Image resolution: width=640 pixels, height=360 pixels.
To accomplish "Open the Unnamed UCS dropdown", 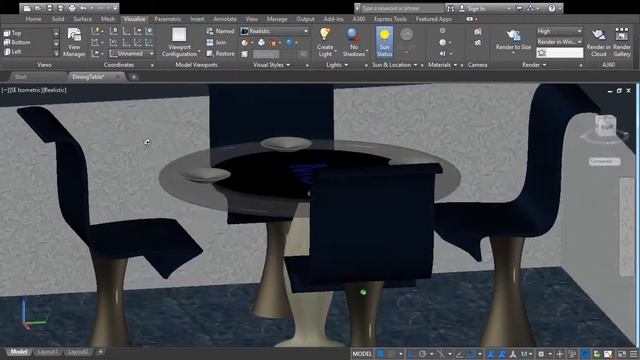I will [132, 53].
